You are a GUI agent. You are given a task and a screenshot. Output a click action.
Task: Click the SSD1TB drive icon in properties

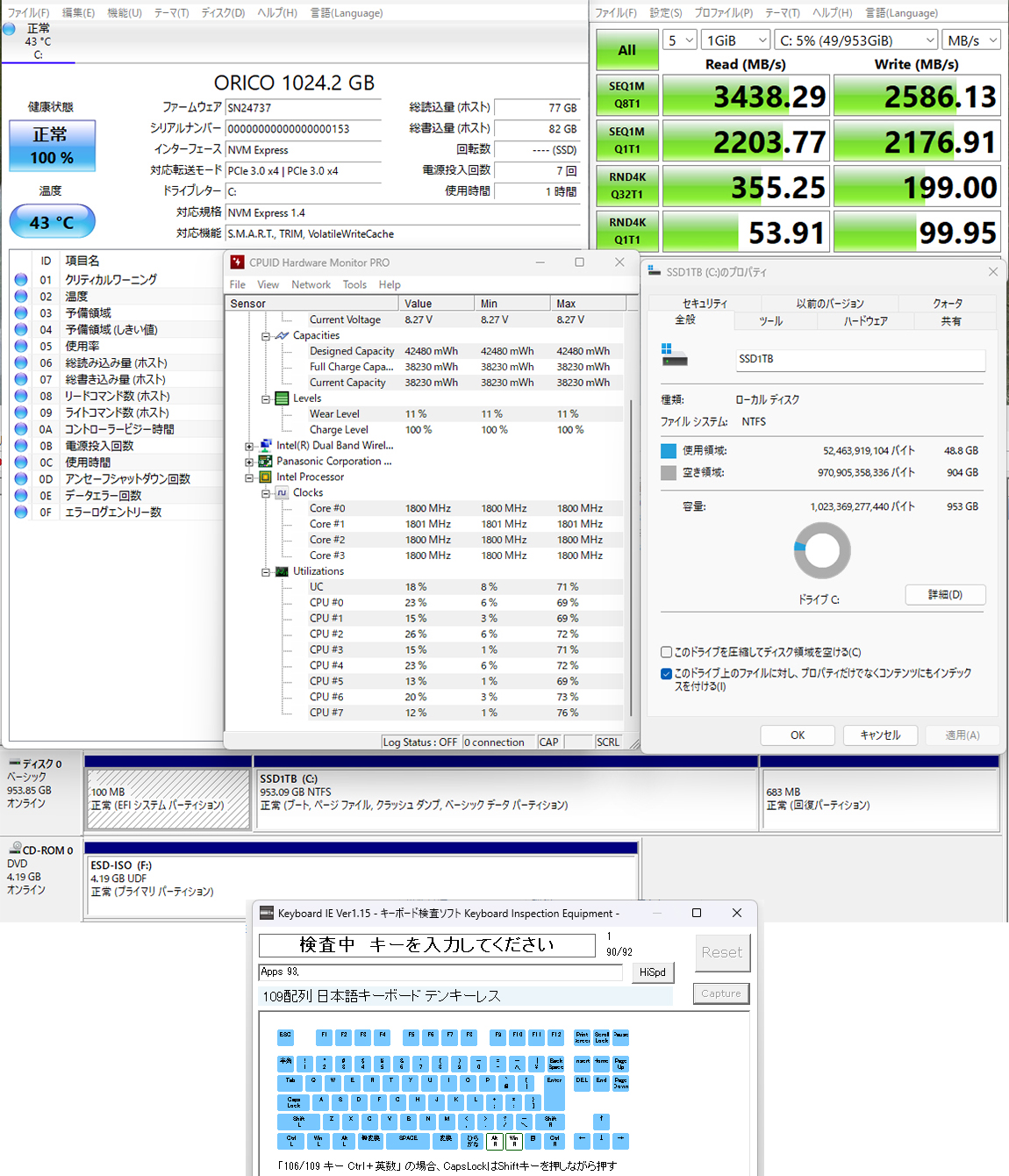pyautogui.click(x=674, y=355)
